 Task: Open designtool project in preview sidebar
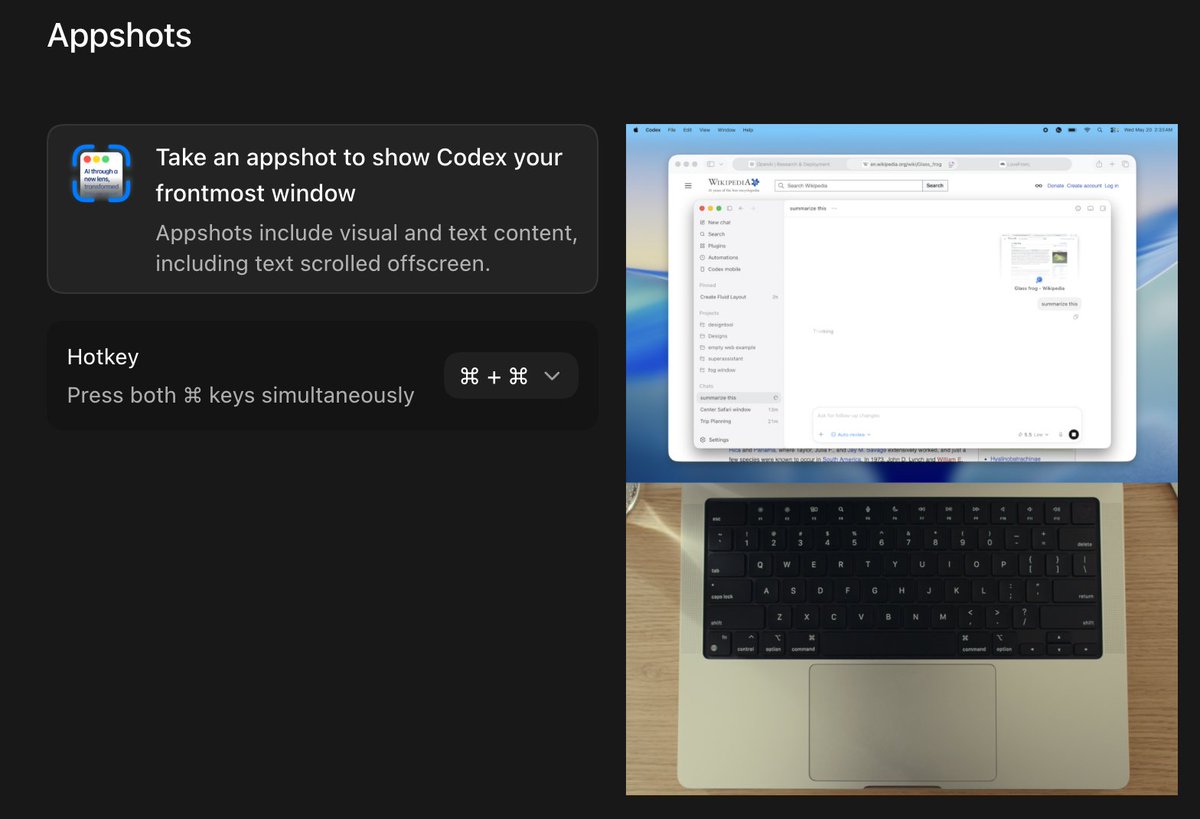point(718,325)
